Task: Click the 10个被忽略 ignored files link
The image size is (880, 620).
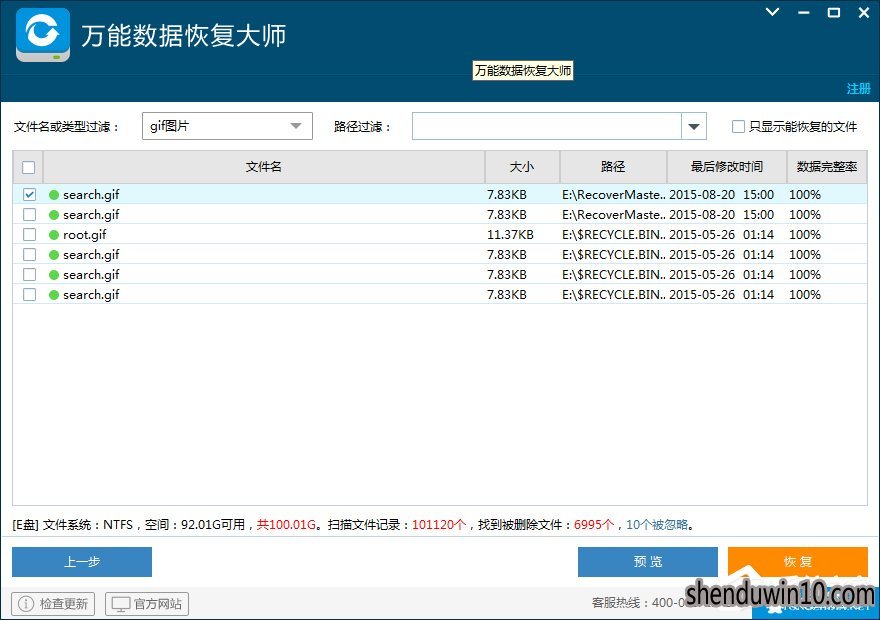Action: coord(657,525)
